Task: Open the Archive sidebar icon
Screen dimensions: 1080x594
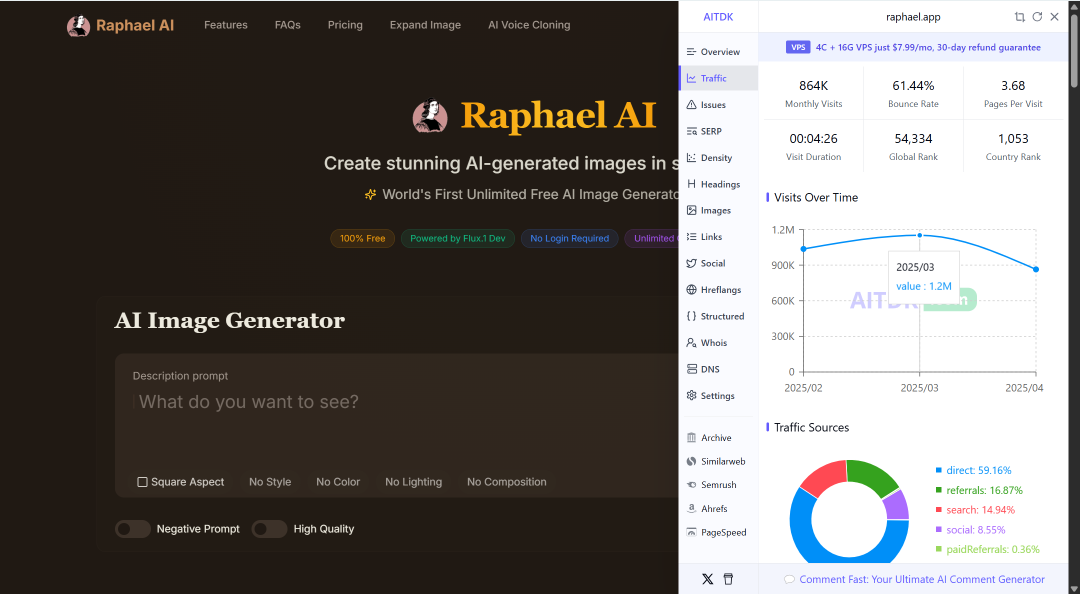Action: (692, 438)
